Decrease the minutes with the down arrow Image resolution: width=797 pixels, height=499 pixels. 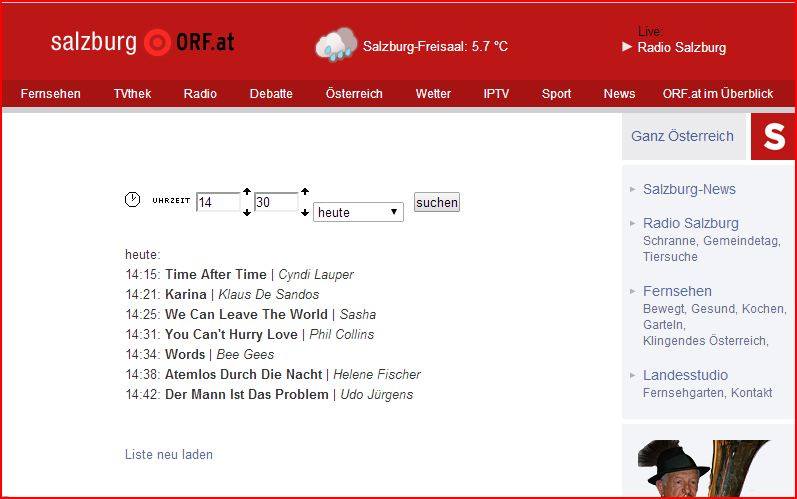(x=305, y=212)
